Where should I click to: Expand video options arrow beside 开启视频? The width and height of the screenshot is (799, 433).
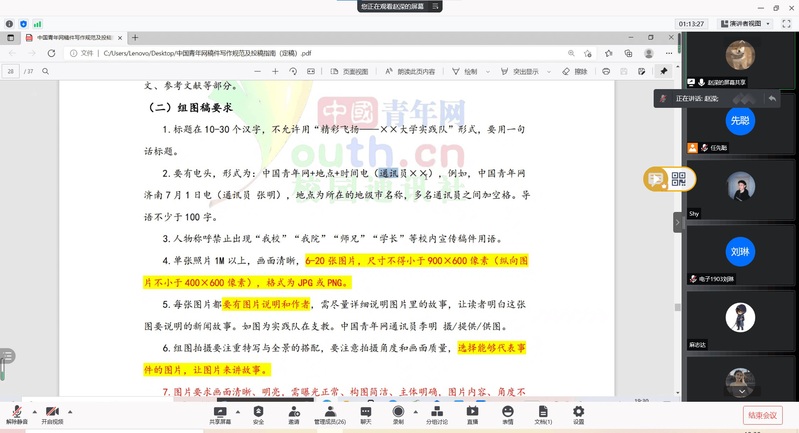click(70, 412)
